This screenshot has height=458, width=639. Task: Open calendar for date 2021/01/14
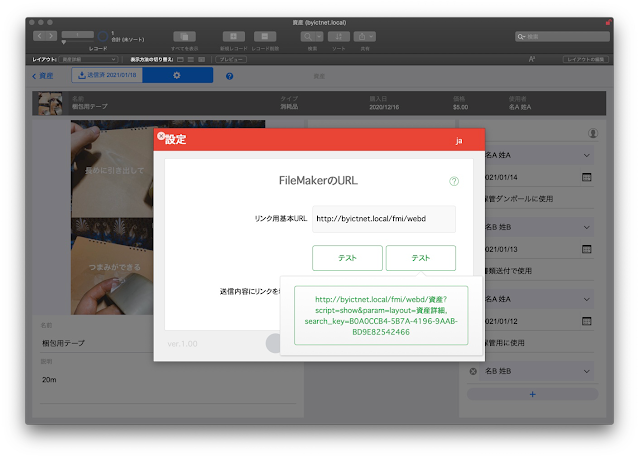[586, 177]
